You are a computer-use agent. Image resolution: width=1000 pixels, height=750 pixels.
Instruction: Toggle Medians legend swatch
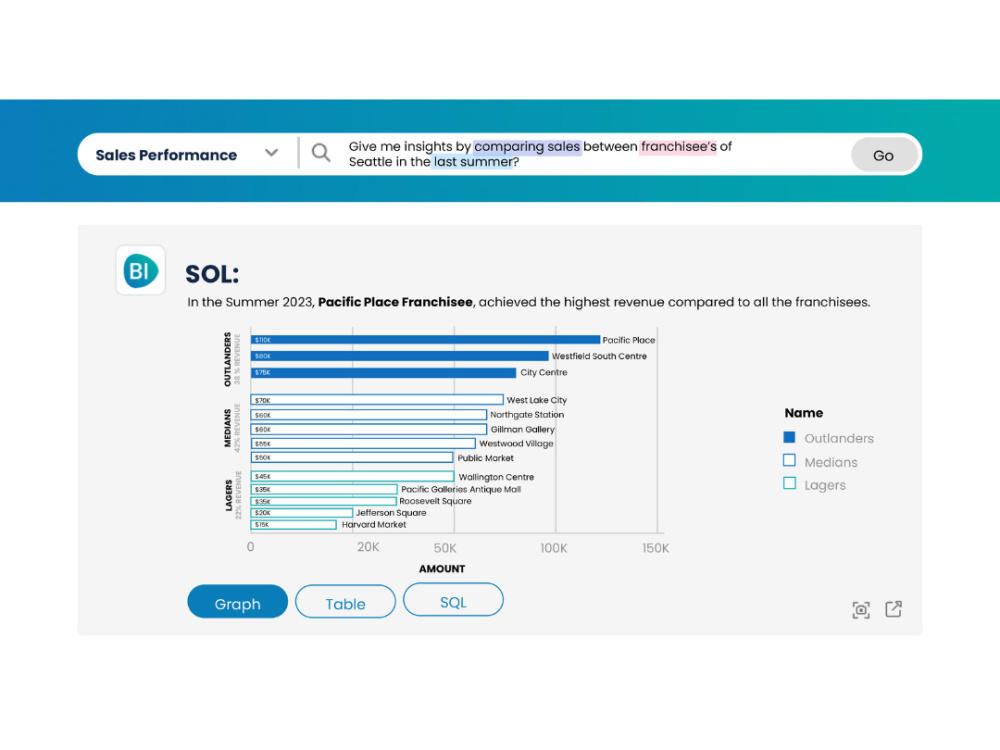pos(789,460)
